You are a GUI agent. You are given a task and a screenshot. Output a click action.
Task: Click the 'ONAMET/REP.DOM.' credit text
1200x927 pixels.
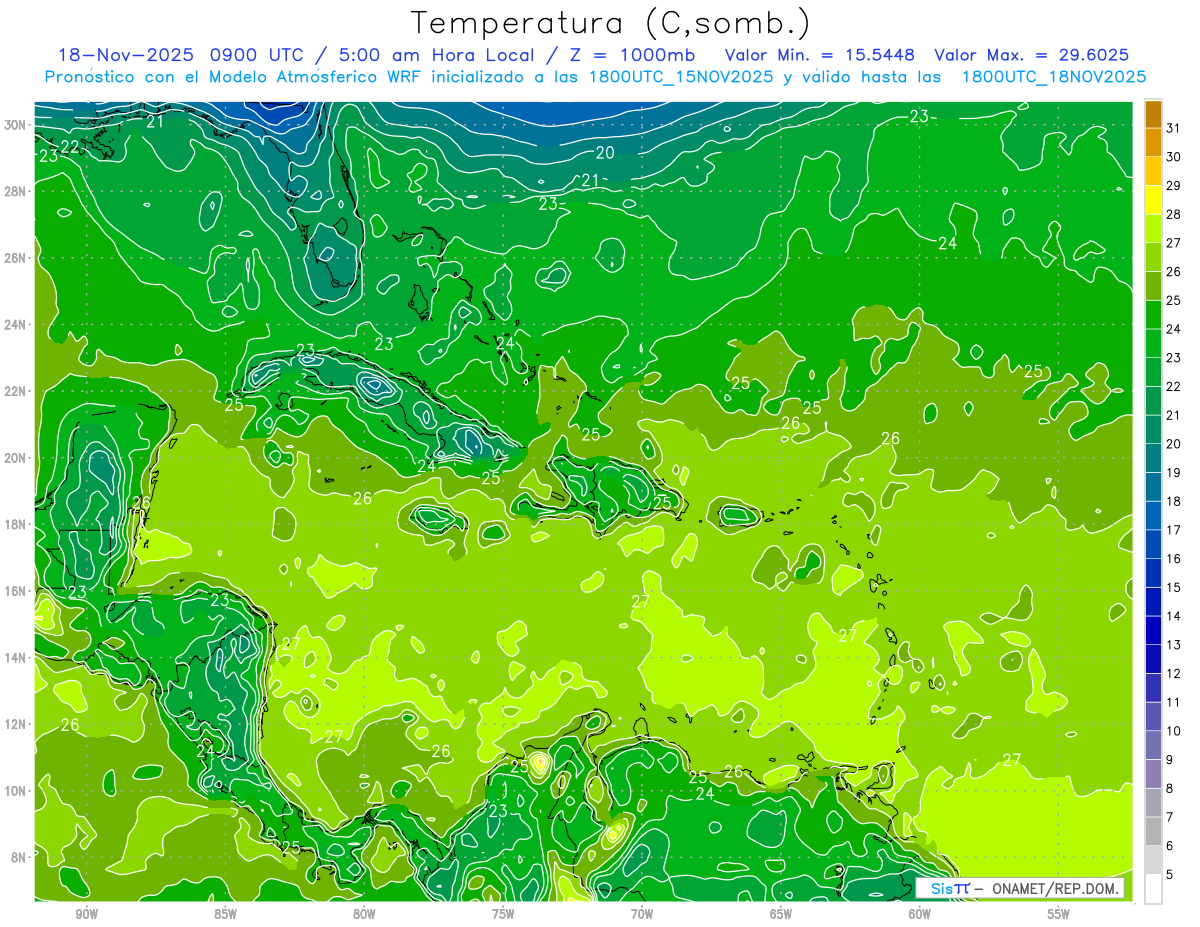1054,888
